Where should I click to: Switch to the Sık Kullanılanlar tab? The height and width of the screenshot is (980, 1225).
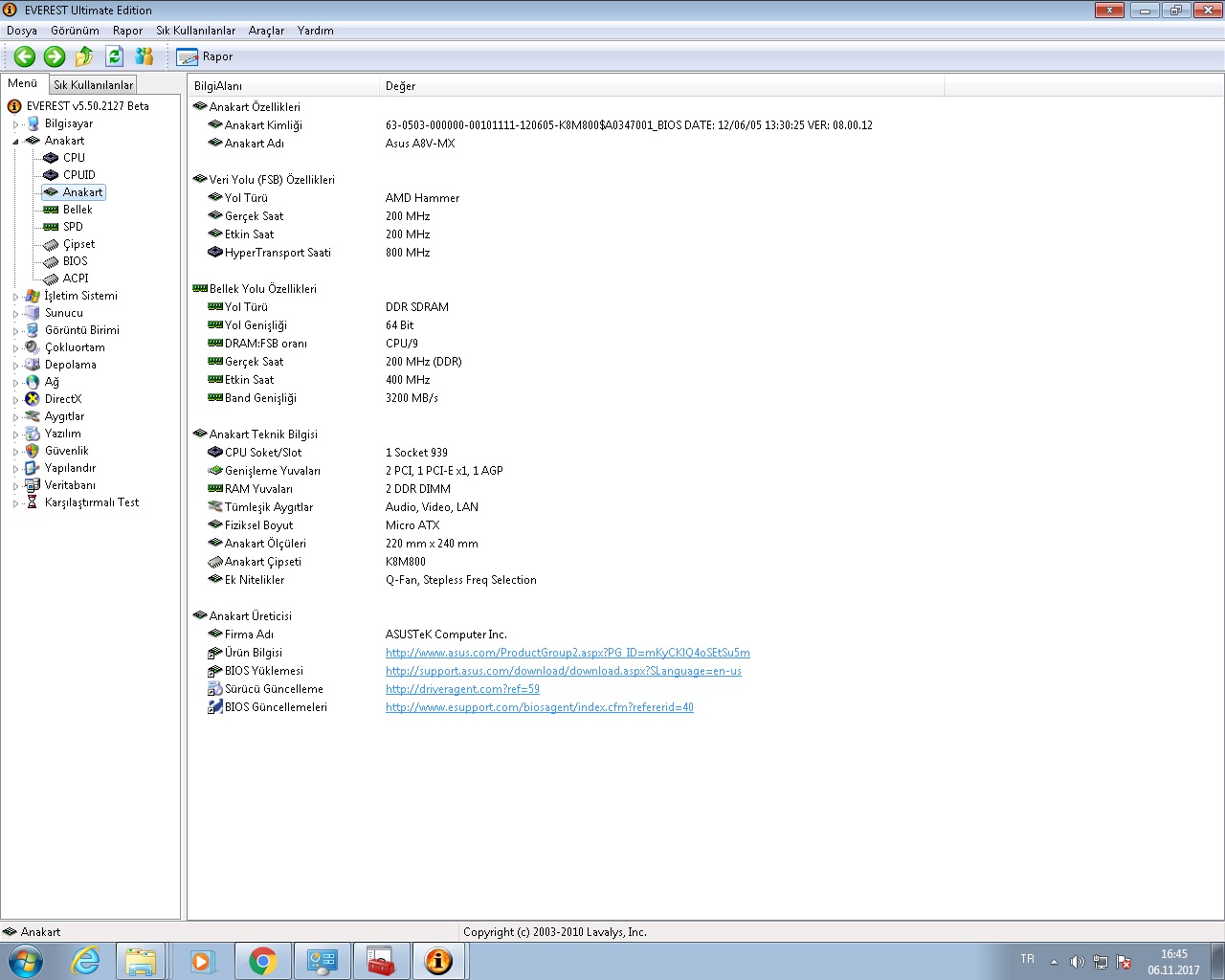(x=93, y=84)
